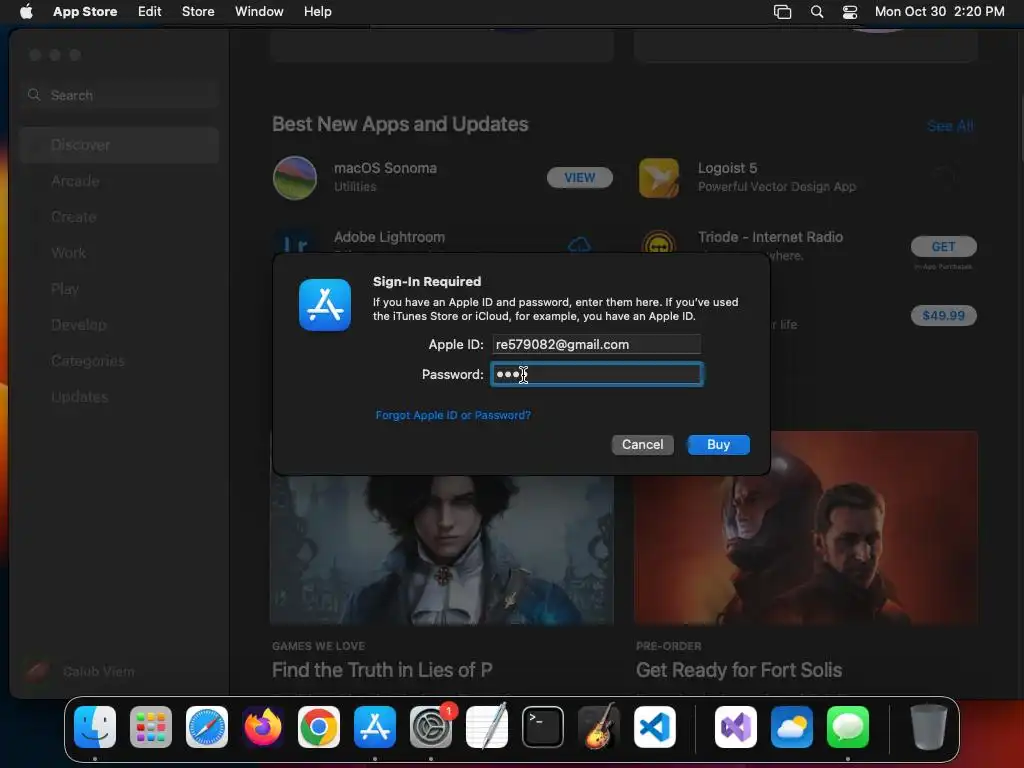Open the Edit menu
This screenshot has height=768, width=1024.
(x=150, y=12)
